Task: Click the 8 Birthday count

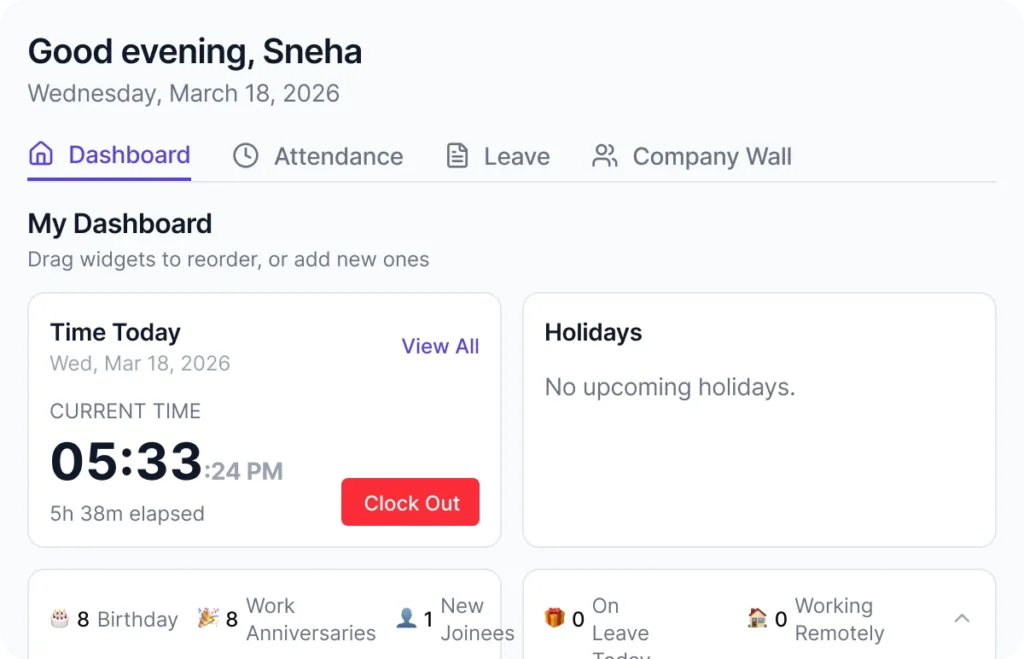Action: [127, 619]
